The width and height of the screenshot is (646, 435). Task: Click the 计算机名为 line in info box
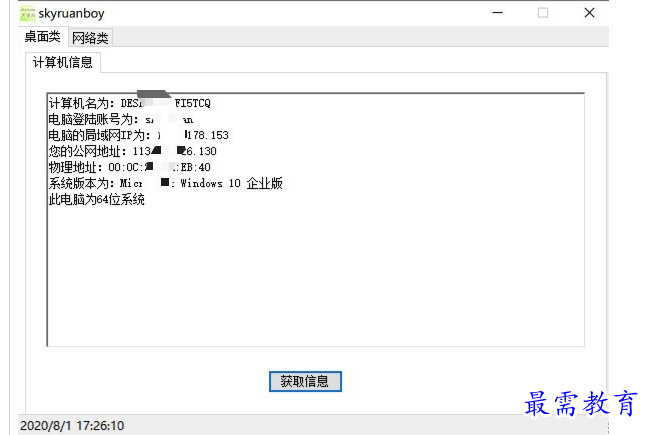pos(129,103)
